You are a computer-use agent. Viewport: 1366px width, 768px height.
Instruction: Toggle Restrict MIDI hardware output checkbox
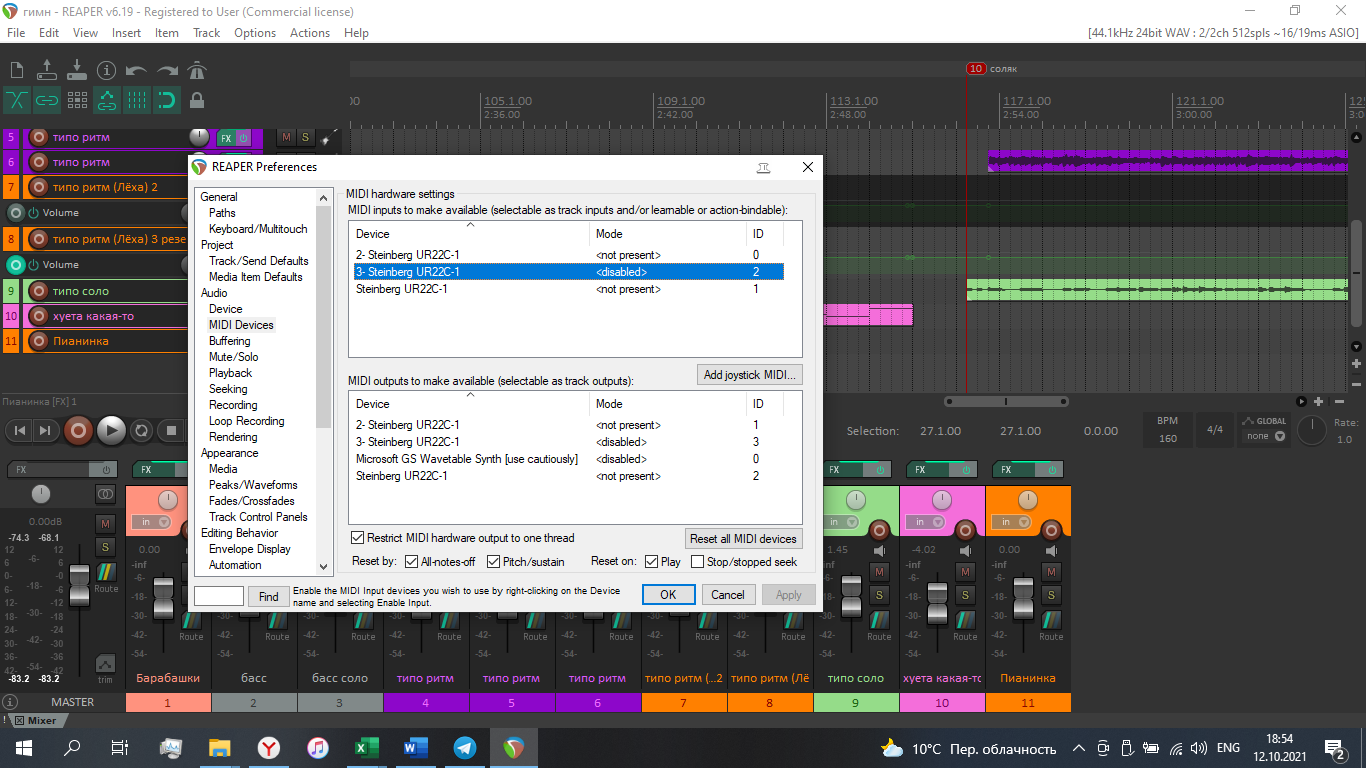(x=357, y=538)
